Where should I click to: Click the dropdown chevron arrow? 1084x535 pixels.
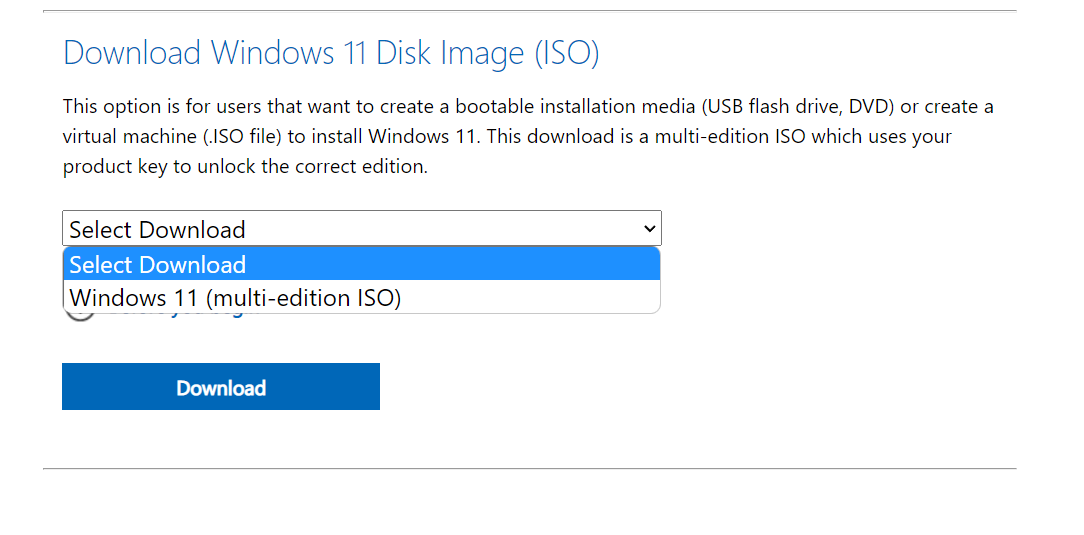(649, 229)
